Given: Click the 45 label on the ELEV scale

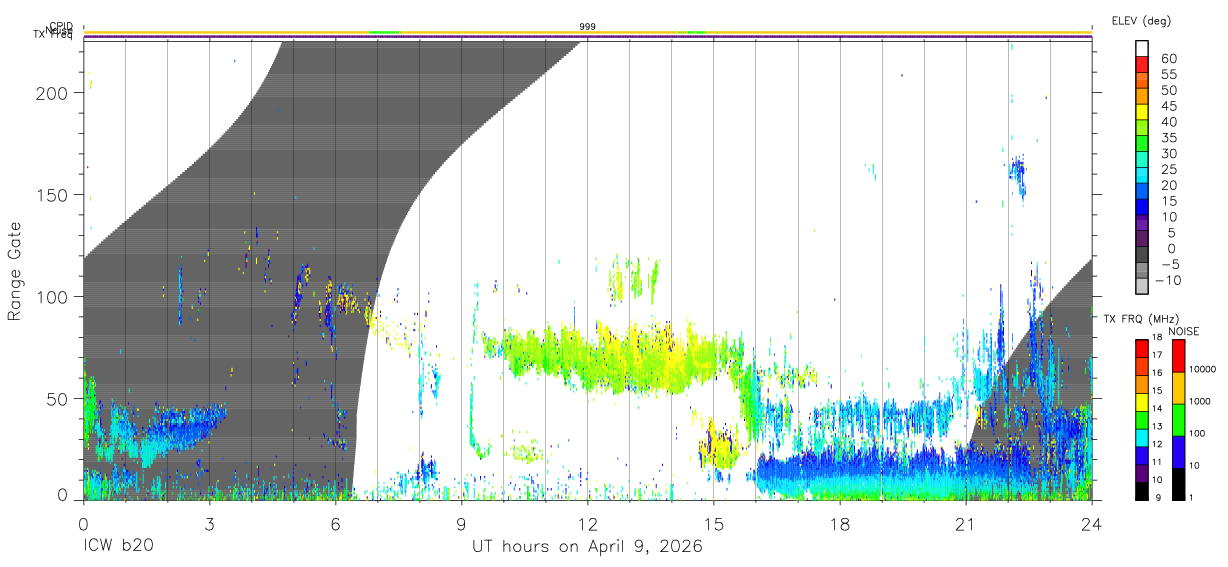Looking at the screenshot, I should 1168,106.
